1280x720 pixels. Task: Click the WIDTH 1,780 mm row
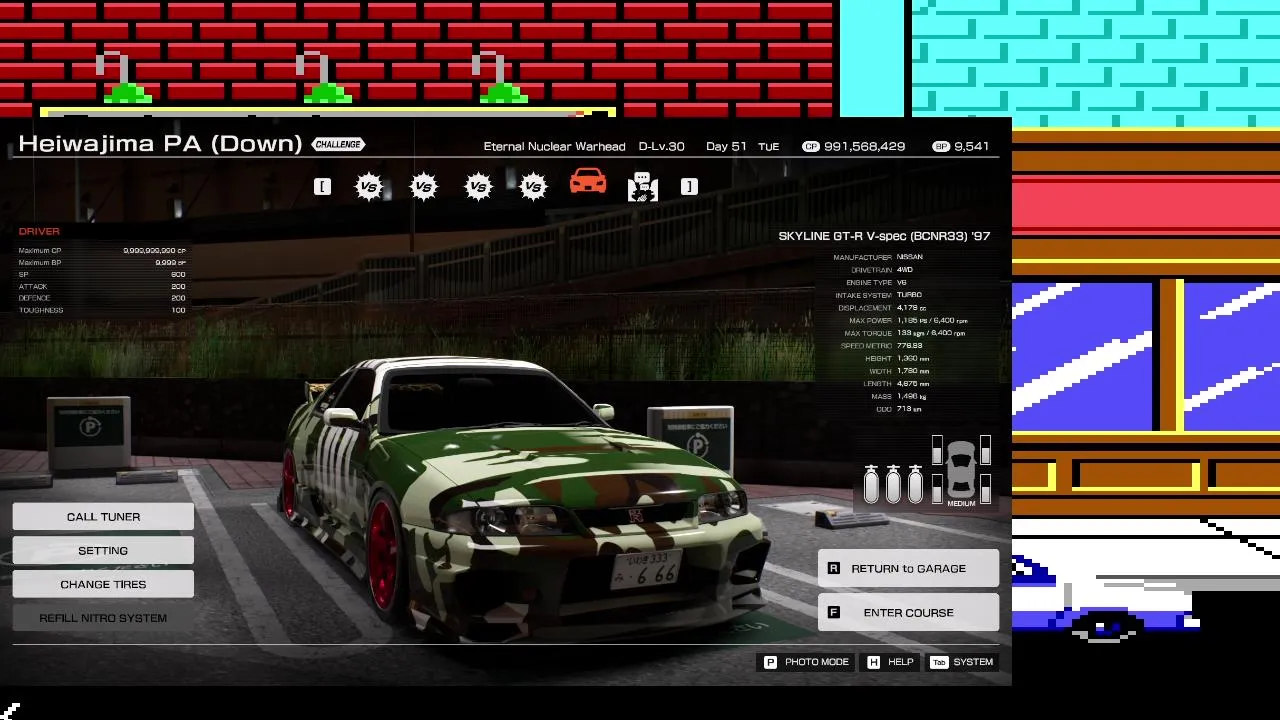(900, 371)
